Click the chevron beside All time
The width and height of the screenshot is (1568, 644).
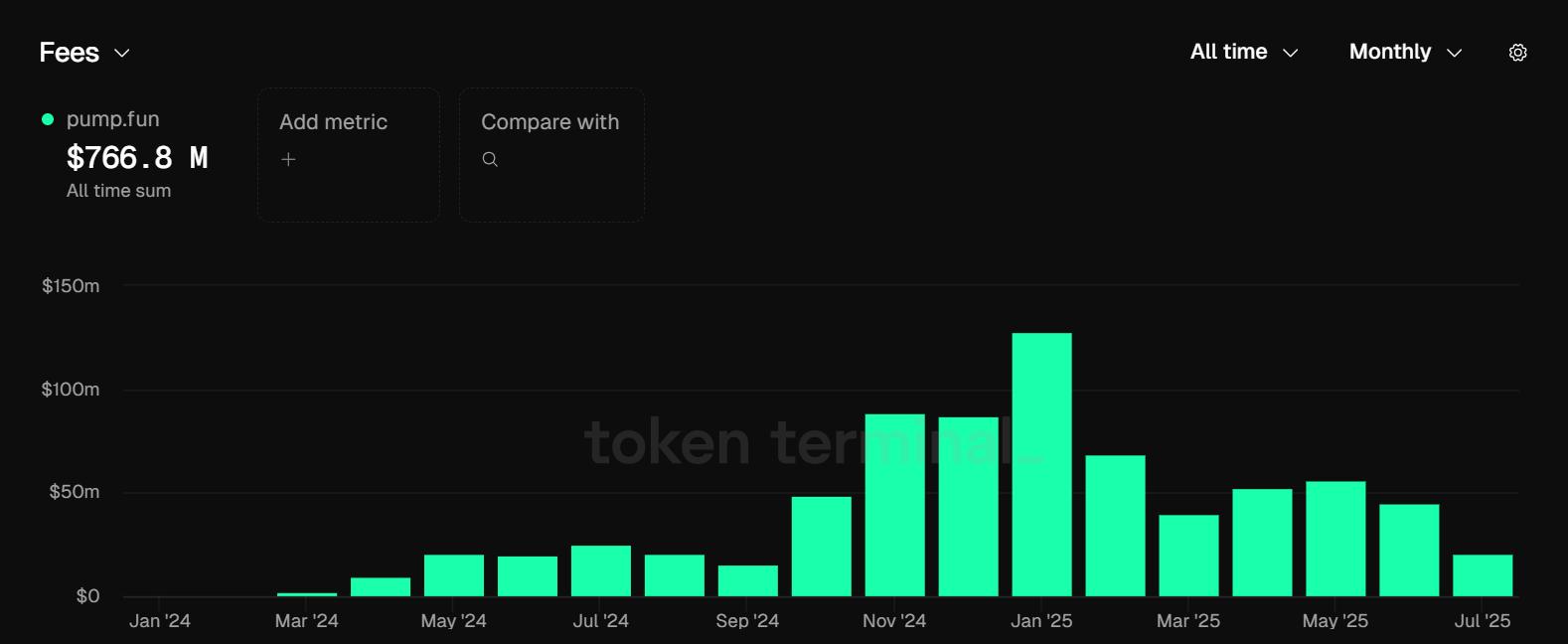(1292, 52)
